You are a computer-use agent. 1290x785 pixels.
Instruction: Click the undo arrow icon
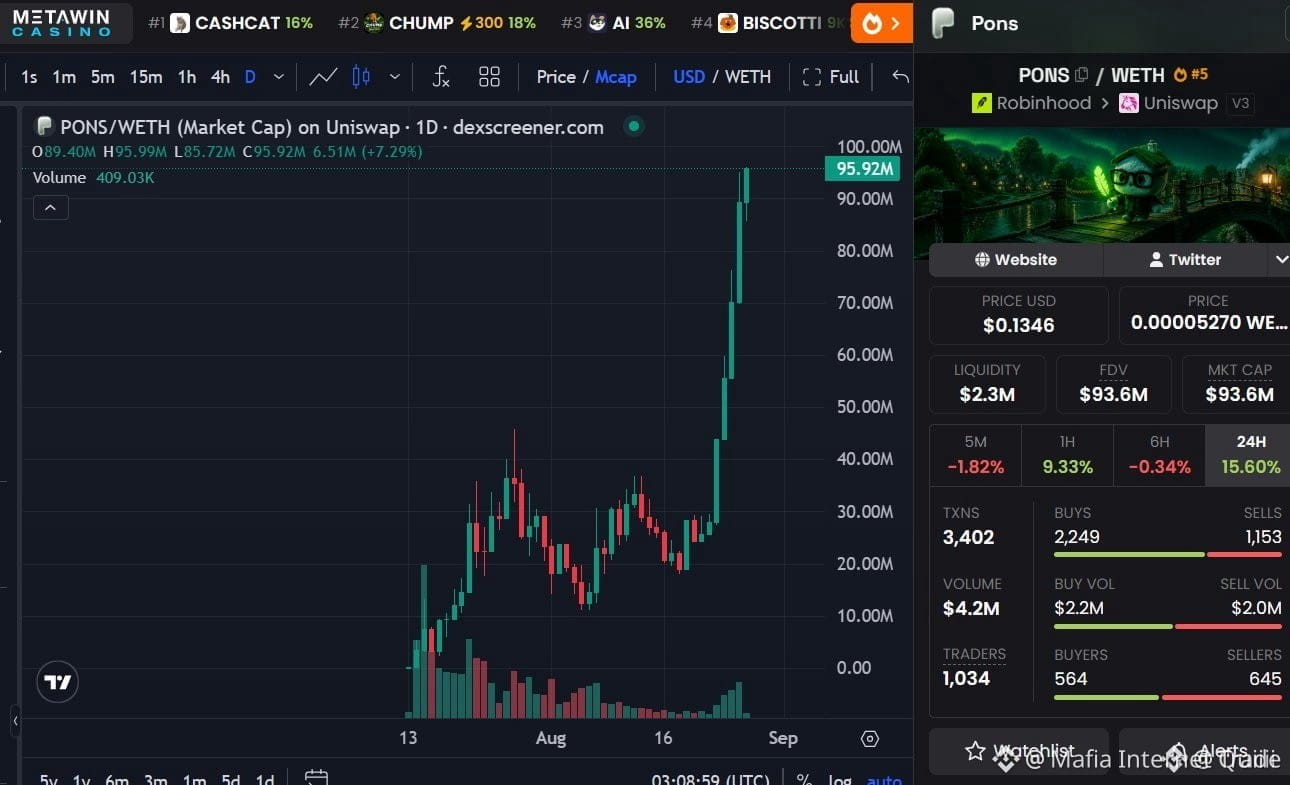[901, 77]
